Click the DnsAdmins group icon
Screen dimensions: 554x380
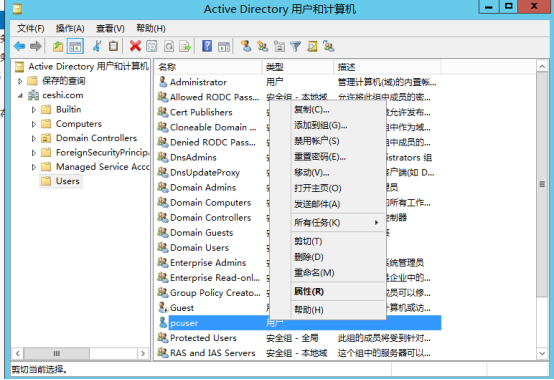(x=163, y=157)
